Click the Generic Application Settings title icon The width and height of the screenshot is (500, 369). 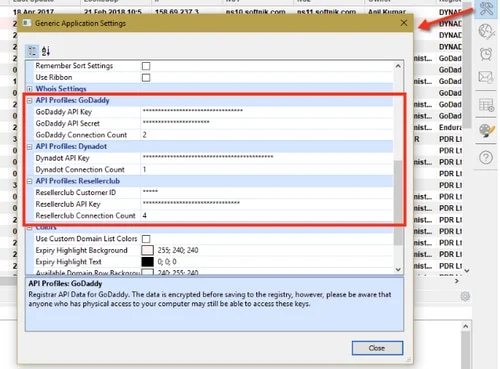point(27,23)
